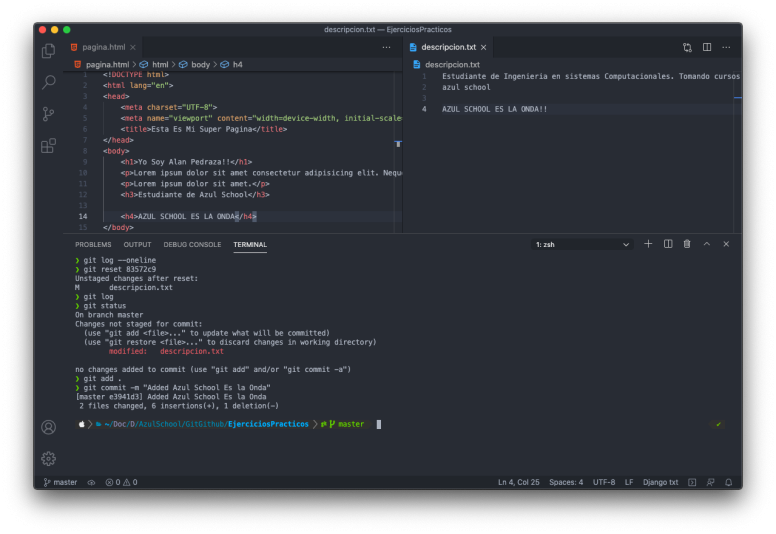Split the descripcion.txt editor to the right
This screenshot has height=534, width=776.
tap(706, 47)
